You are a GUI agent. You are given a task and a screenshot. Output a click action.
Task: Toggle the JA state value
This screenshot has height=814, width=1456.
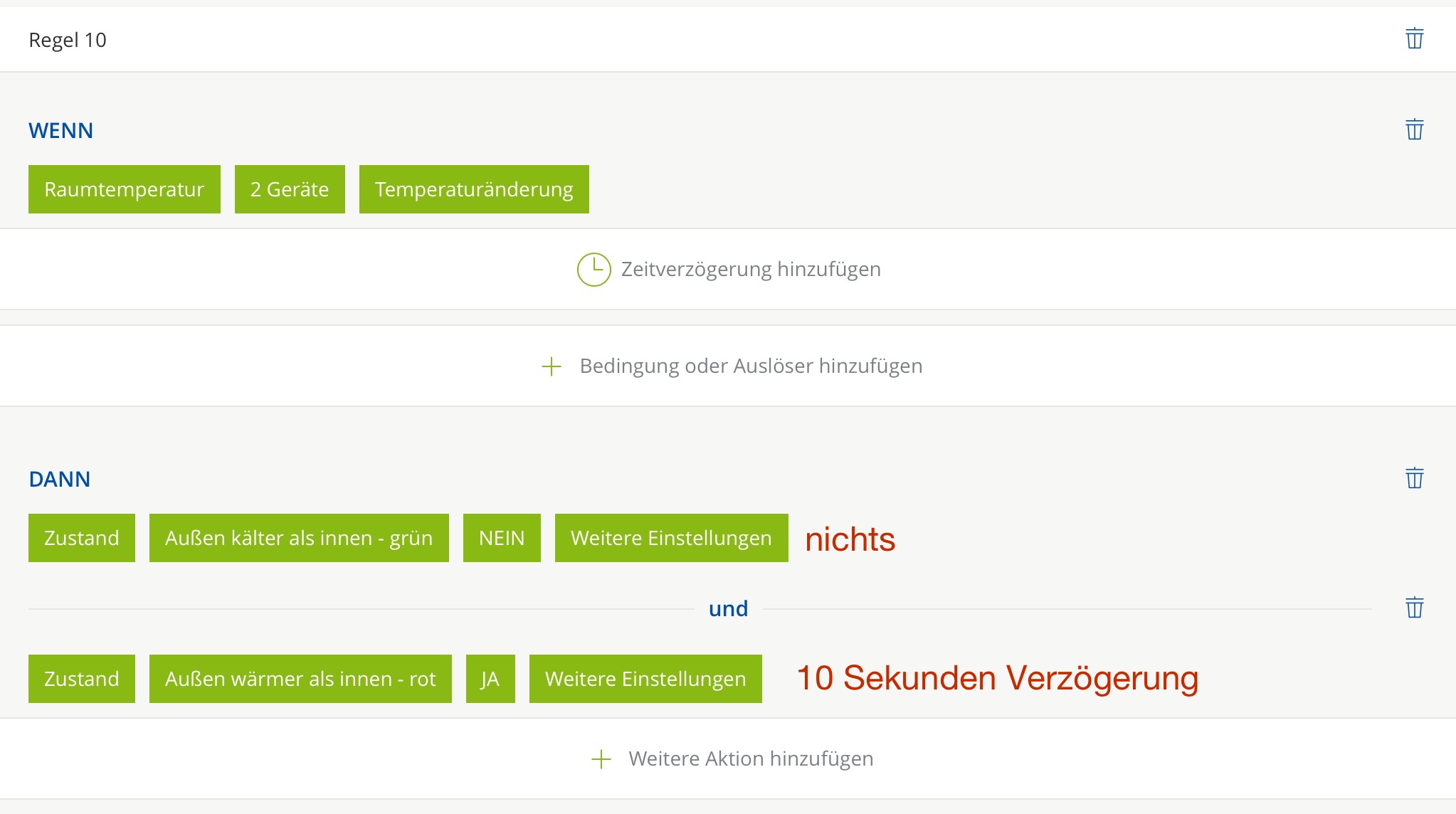pyautogui.click(x=490, y=679)
